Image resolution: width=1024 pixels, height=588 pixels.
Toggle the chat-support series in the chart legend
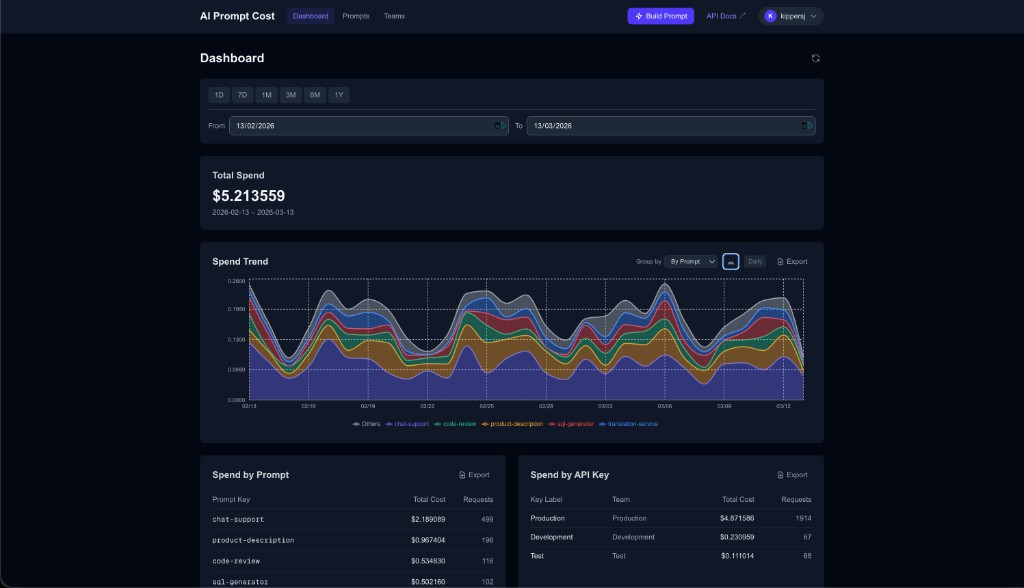click(408, 424)
